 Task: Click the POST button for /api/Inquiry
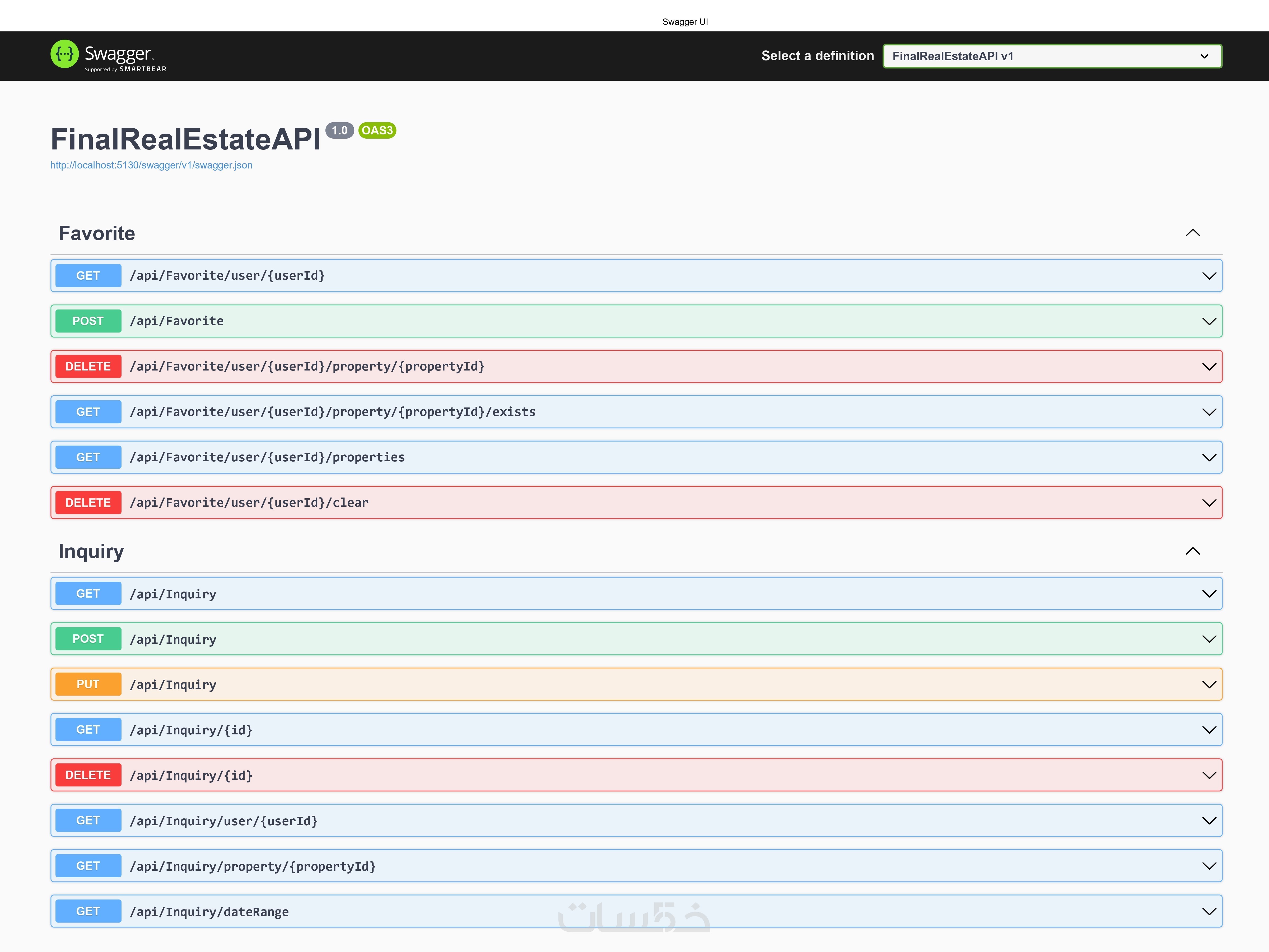[88, 639]
